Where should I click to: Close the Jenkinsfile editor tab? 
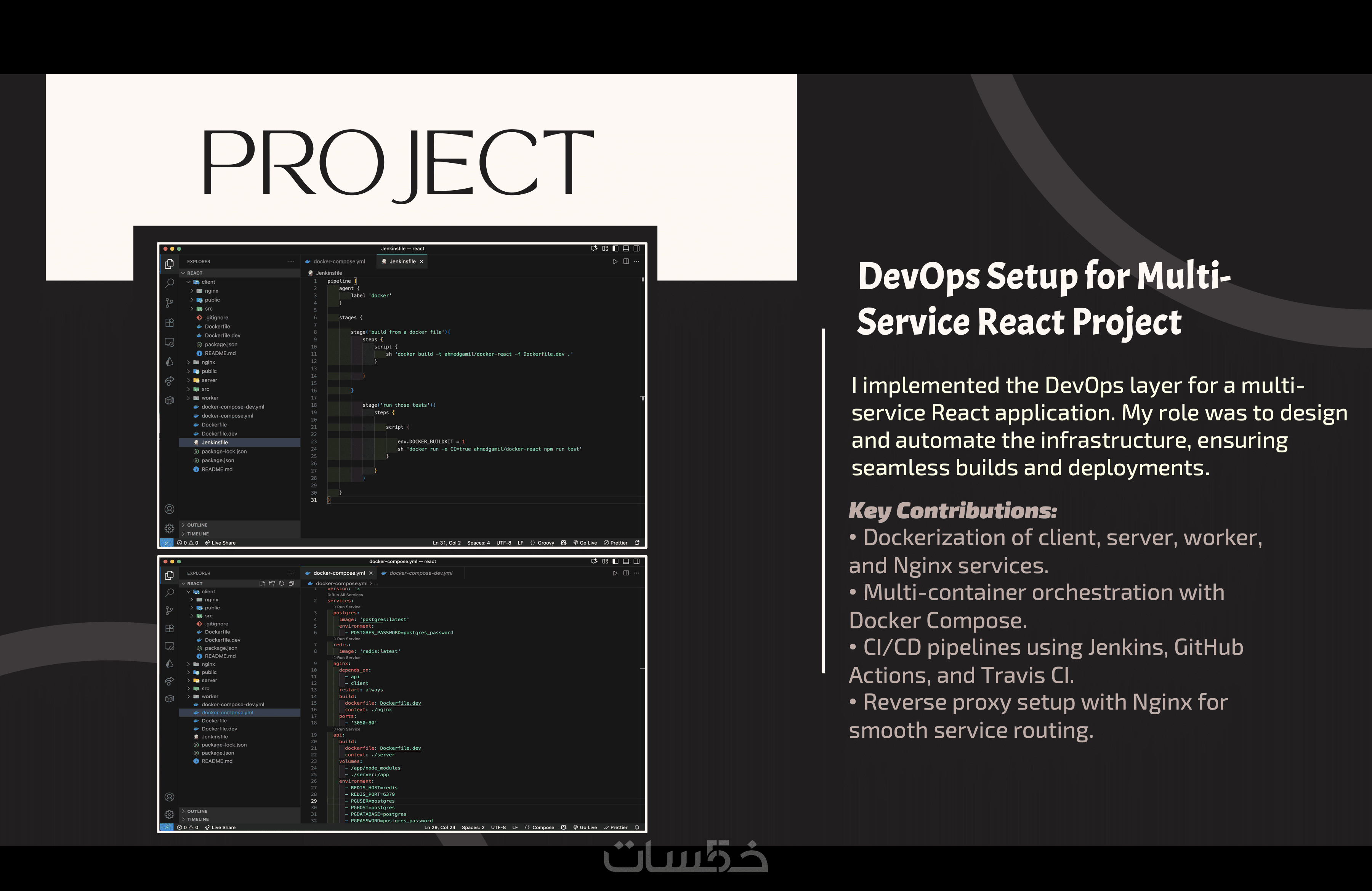pyautogui.click(x=422, y=262)
